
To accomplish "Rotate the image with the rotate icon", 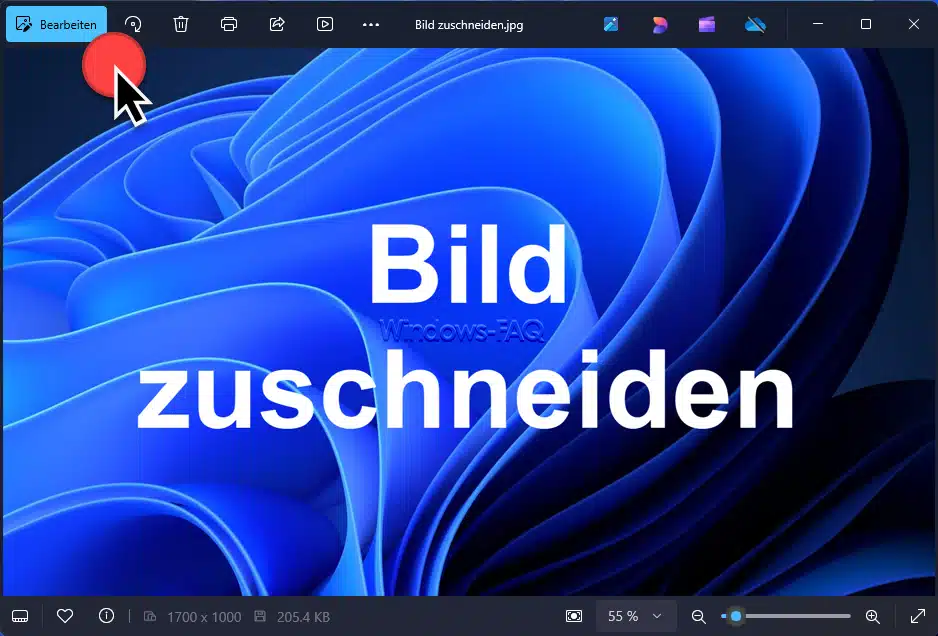I will click(x=133, y=25).
